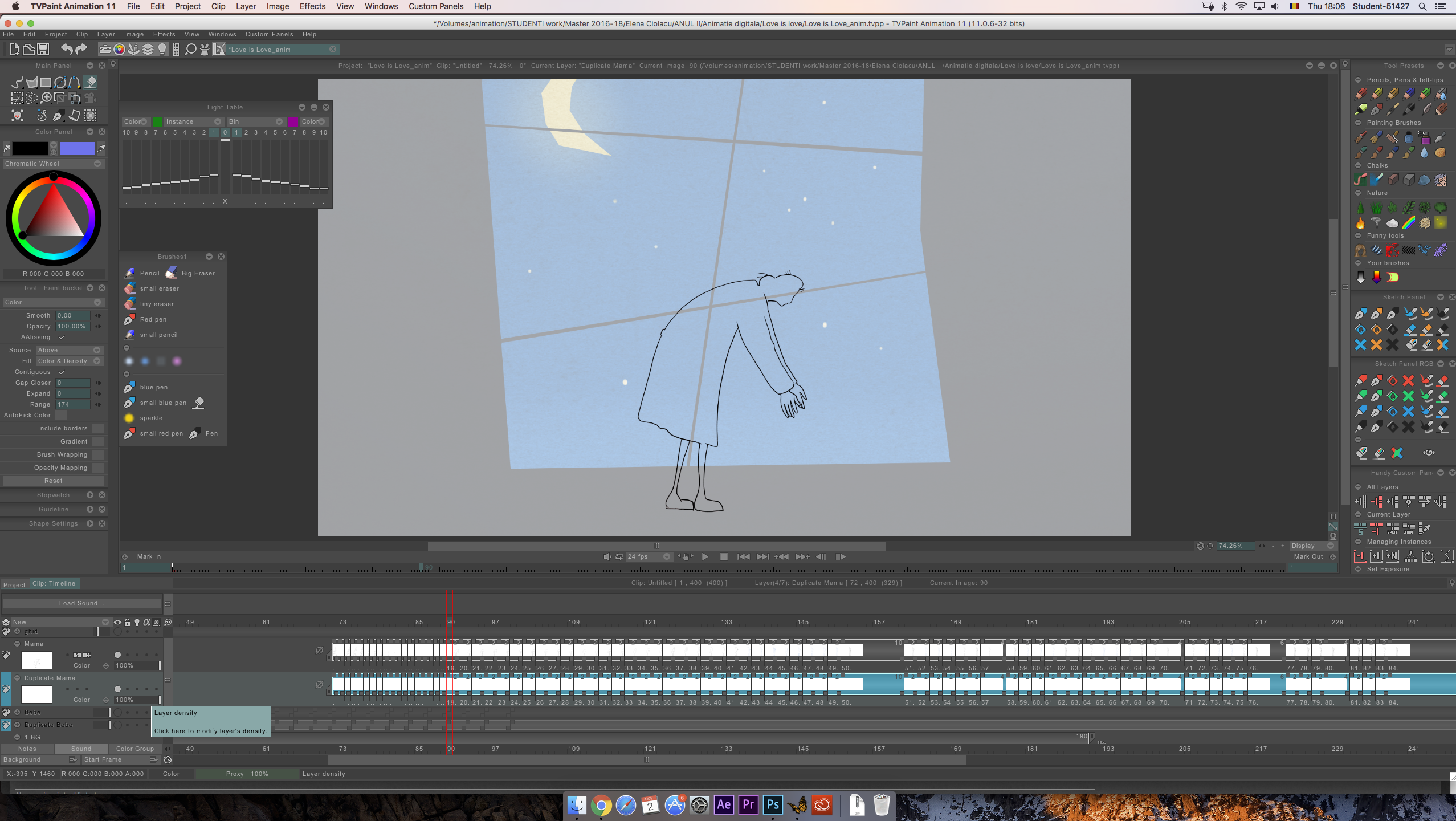Select the rectangle shape tool in Main Panel
Screen dimensions: 1456x821
46,82
